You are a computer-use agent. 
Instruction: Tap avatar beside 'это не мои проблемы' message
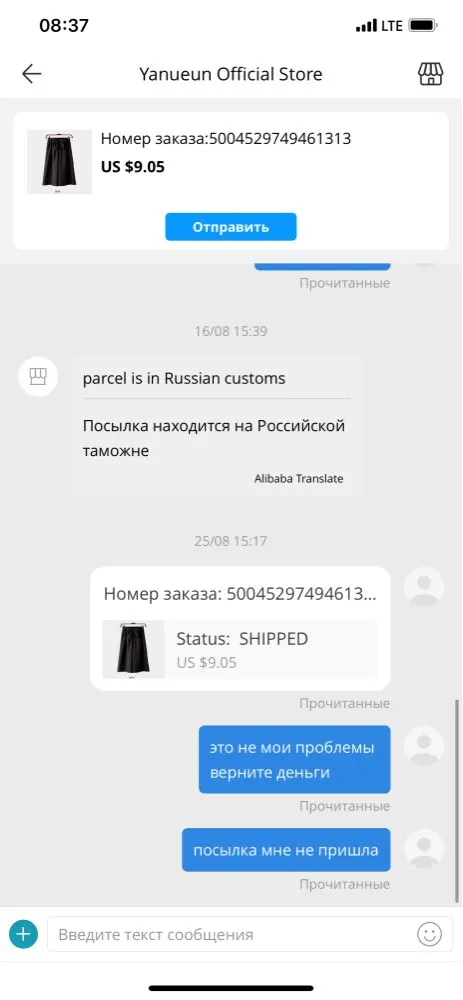[424, 746]
